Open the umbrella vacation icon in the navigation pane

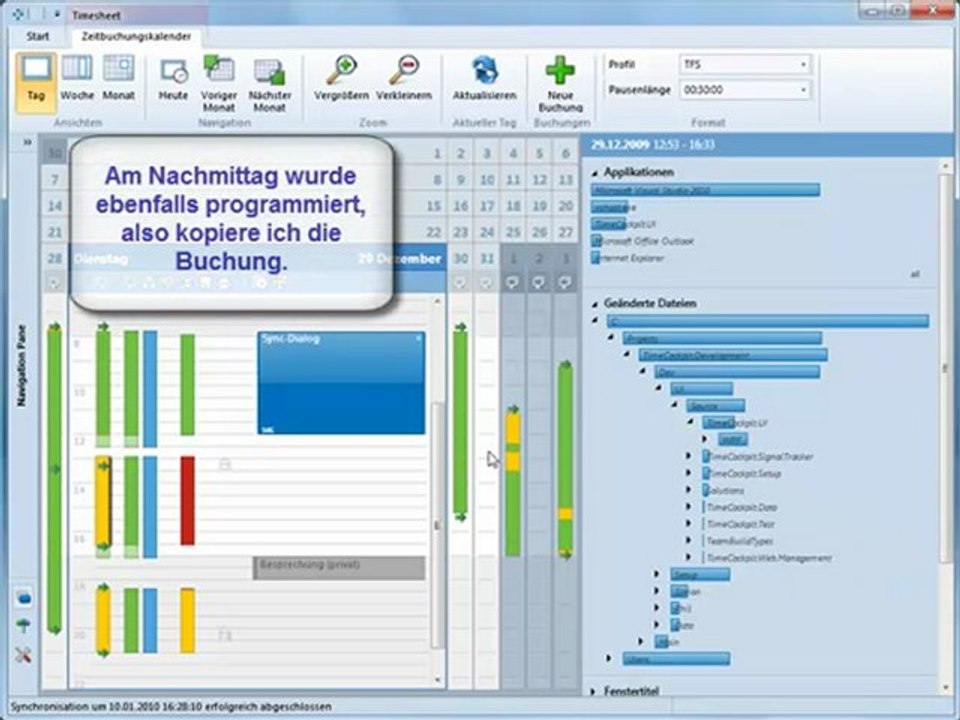click(23, 626)
